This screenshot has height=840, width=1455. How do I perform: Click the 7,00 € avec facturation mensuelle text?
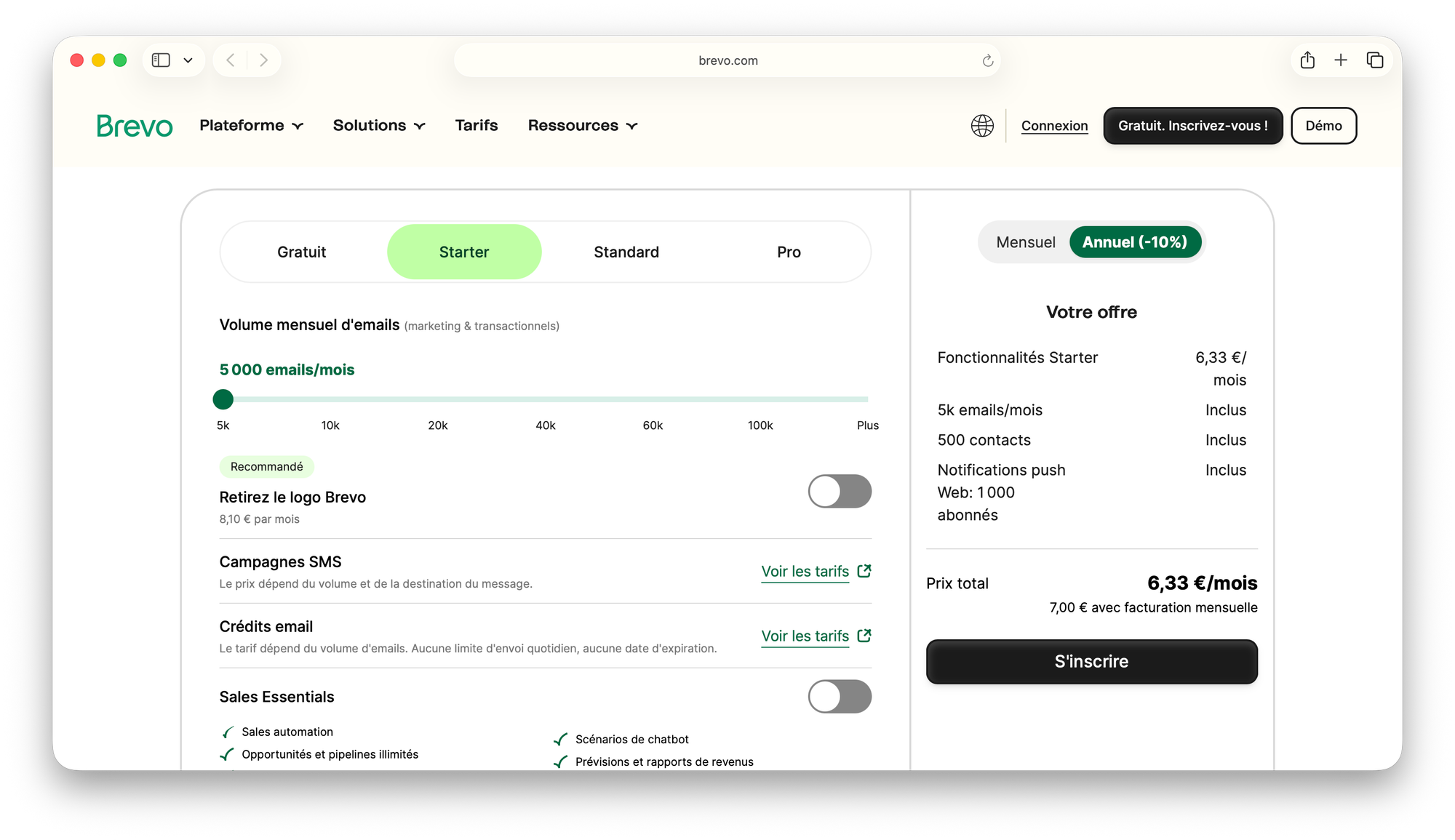pyautogui.click(x=1153, y=607)
